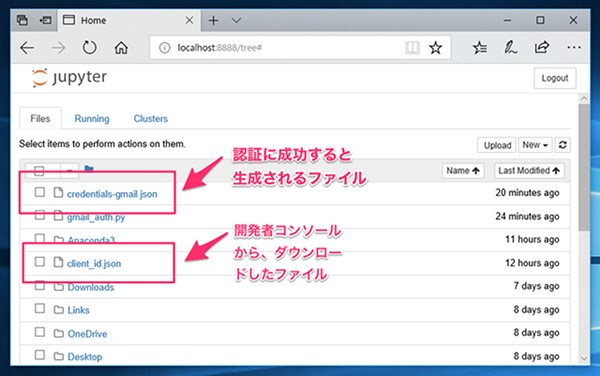Go to the browser home page icon

pyautogui.click(x=121, y=48)
